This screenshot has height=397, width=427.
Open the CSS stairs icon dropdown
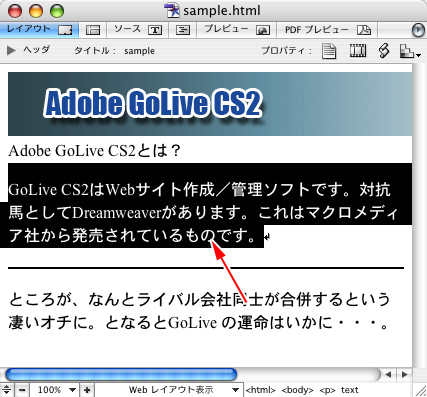click(410, 51)
